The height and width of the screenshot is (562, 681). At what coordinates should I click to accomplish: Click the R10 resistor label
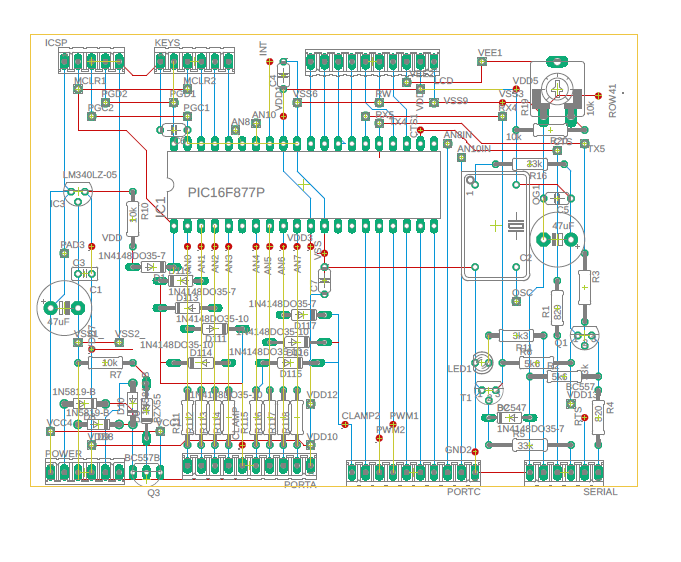click(x=145, y=211)
